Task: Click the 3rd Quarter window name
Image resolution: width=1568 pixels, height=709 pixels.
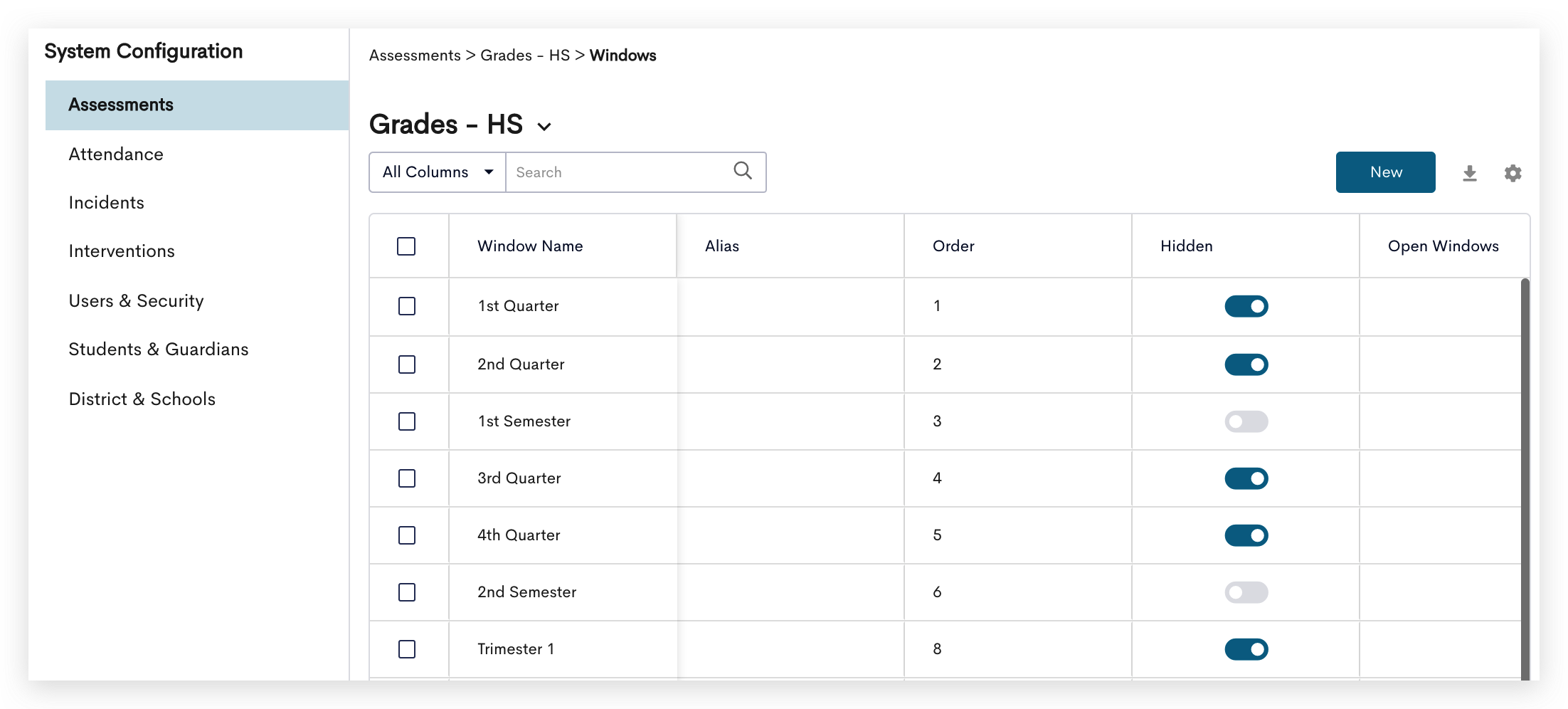Action: tap(519, 478)
